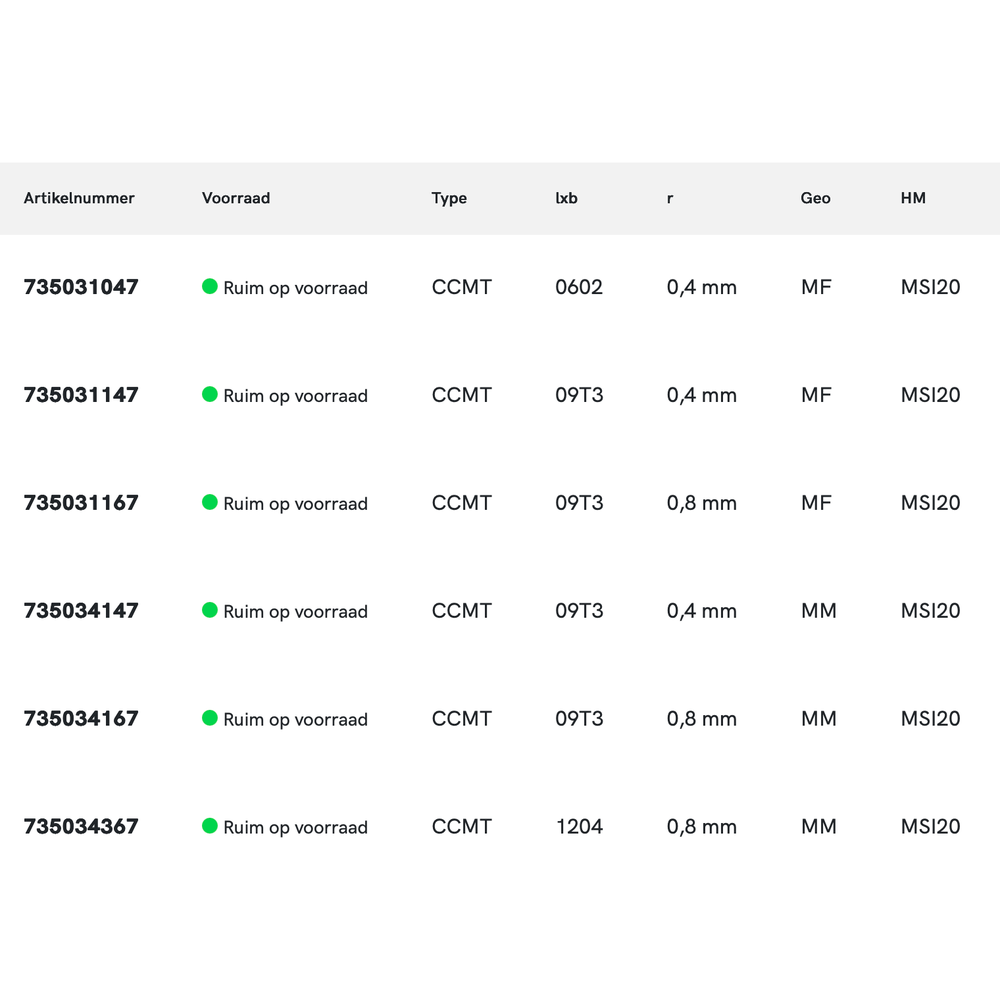Open article number 735034167
Image resolution: width=1000 pixels, height=1000 pixels.
pos(81,719)
